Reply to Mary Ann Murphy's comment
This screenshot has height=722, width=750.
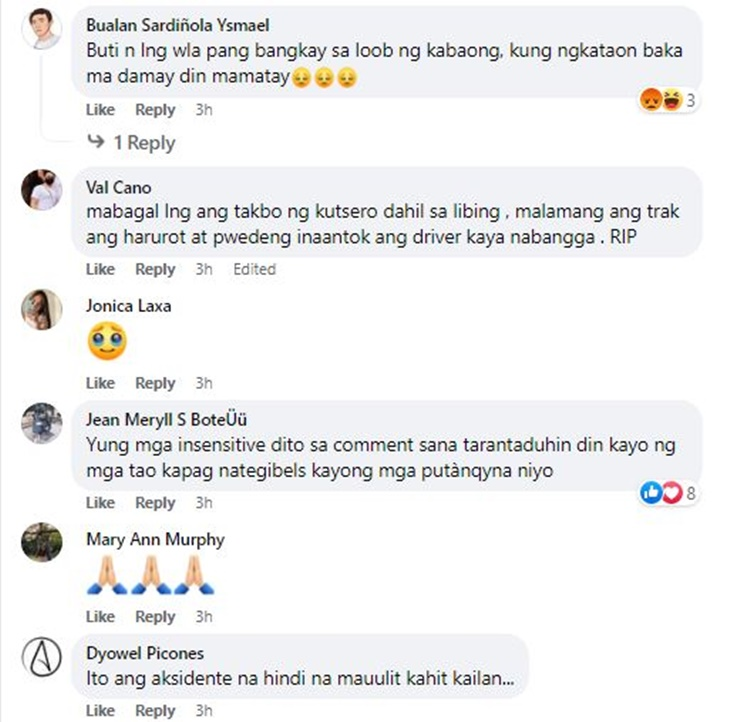point(155,616)
